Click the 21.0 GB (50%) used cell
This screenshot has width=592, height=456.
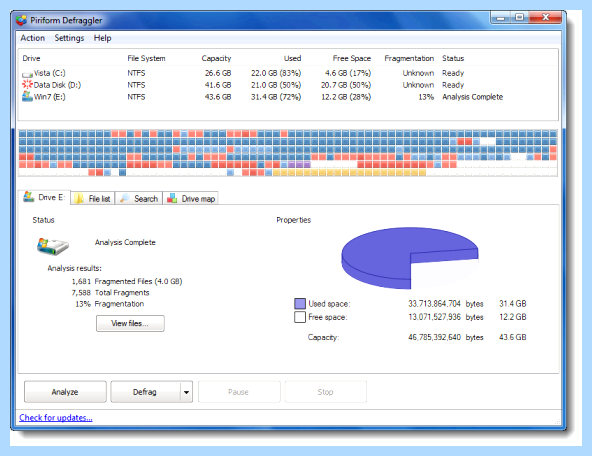276,85
